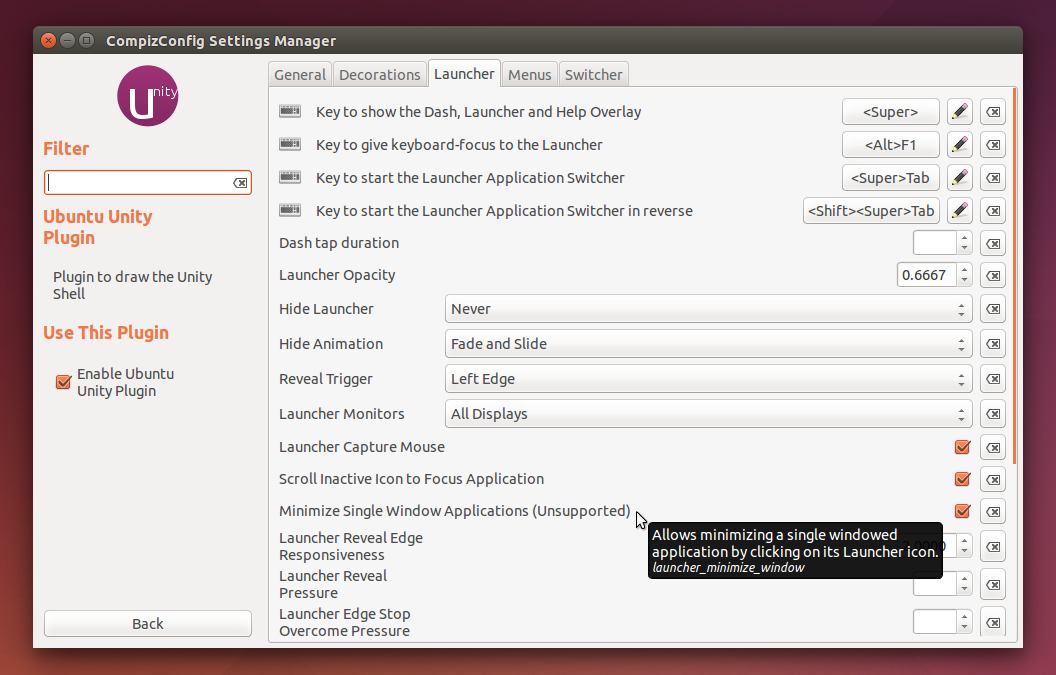Reset Launcher Capture Mouse to default

(993, 447)
